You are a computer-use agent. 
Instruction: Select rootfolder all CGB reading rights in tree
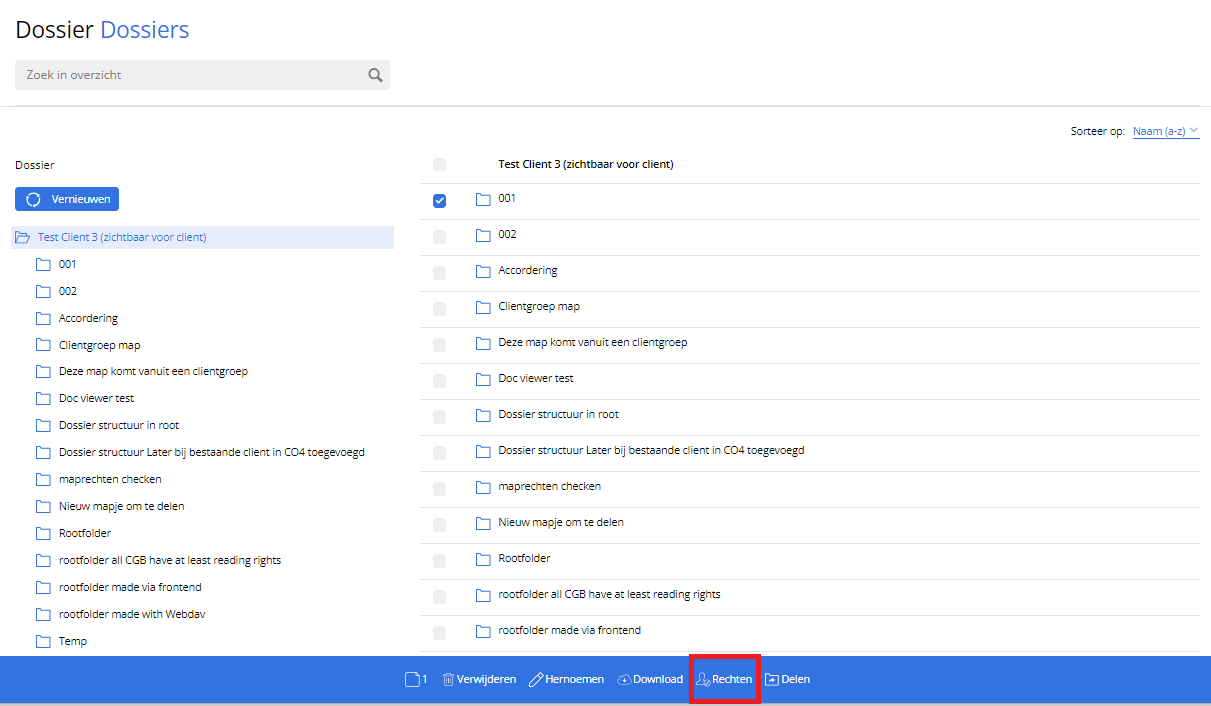pos(170,561)
